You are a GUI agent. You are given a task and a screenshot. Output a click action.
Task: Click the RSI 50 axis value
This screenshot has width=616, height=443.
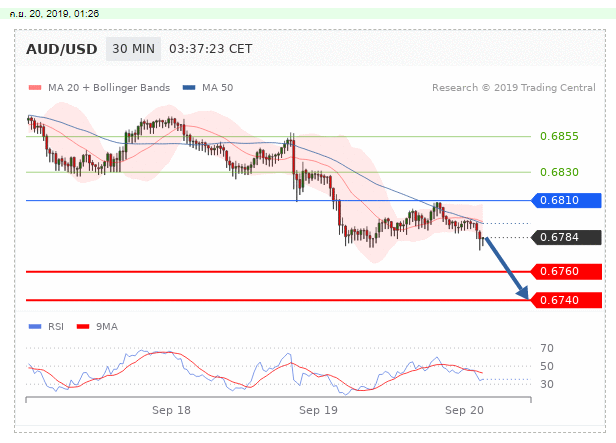tap(547, 366)
